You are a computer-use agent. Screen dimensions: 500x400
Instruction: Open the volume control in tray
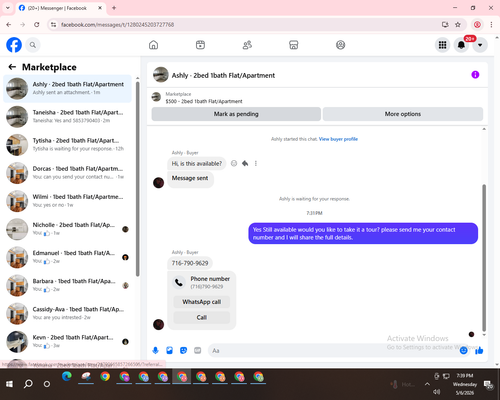[437, 392]
